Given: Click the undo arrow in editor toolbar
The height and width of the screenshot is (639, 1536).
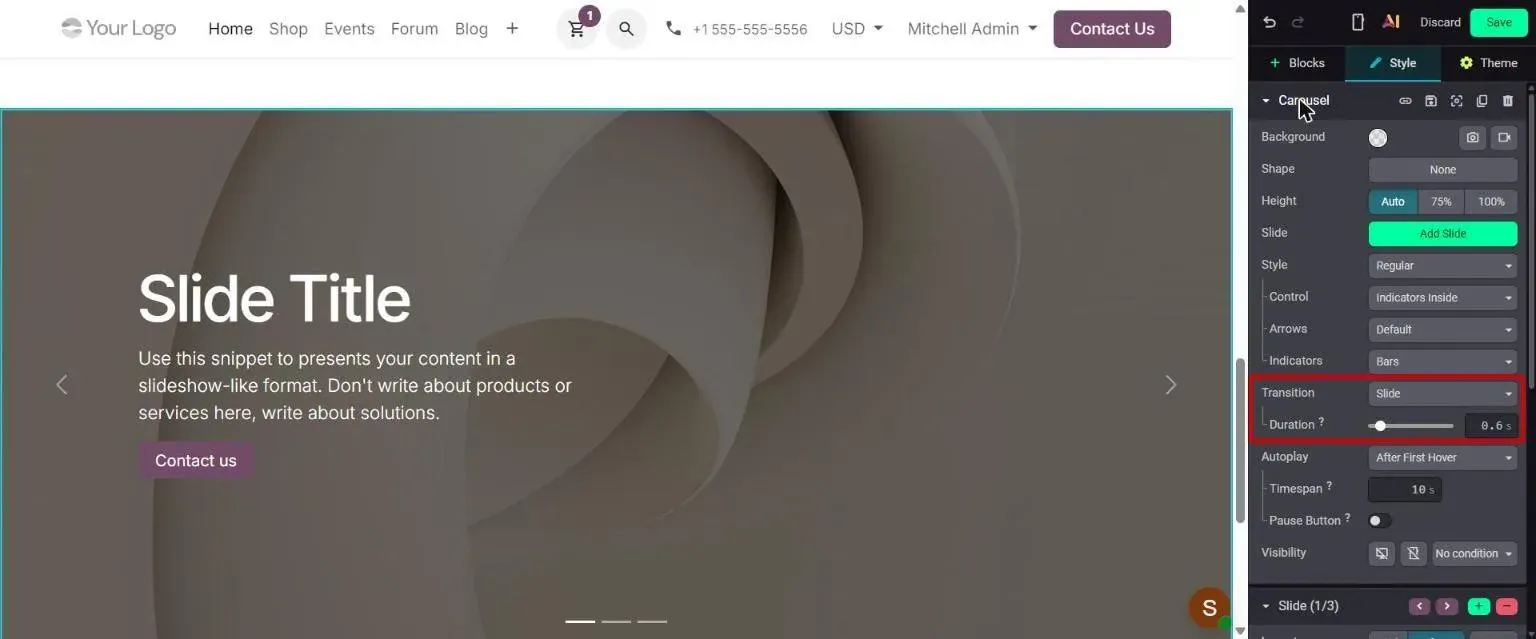Looking at the screenshot, I should click(x=1269, y=22).
